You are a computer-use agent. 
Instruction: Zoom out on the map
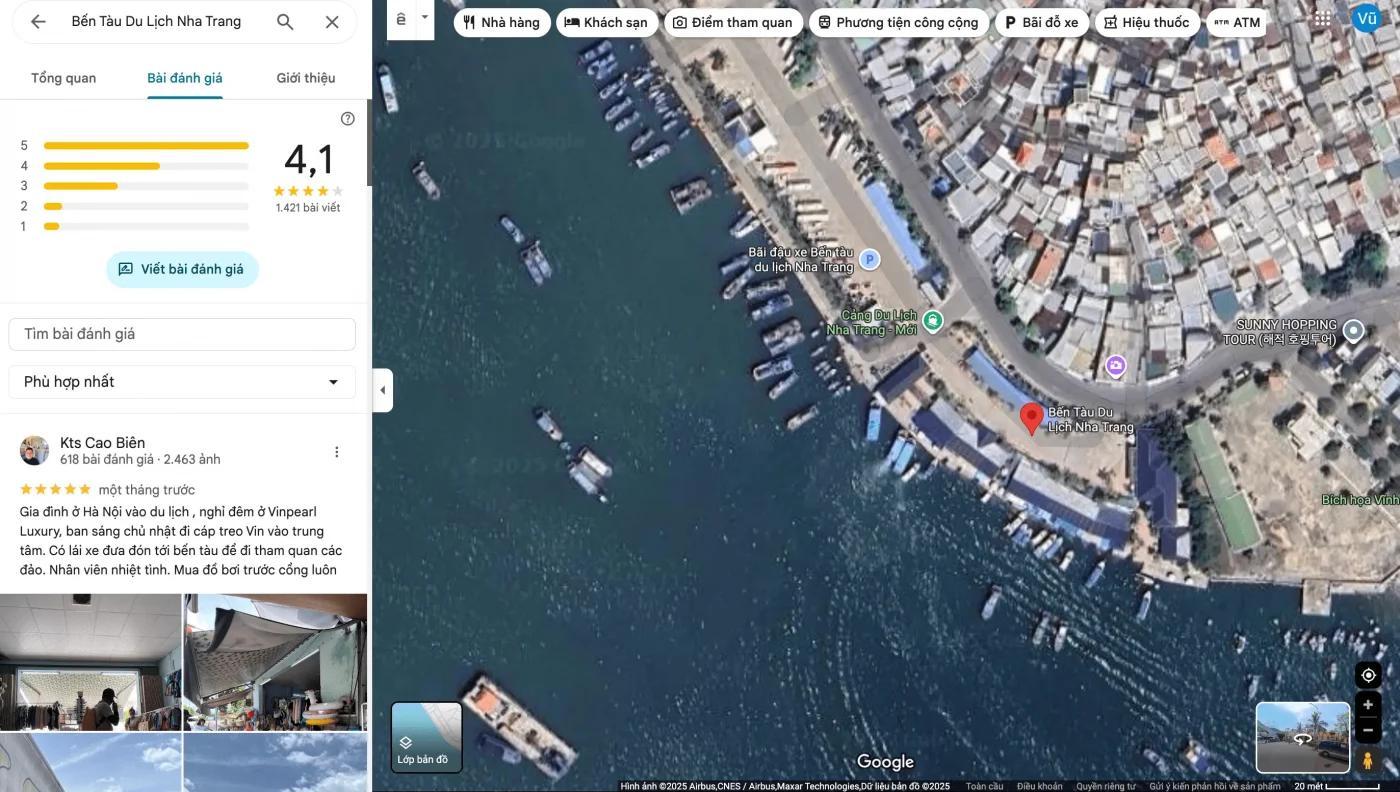pos(1368,731)
